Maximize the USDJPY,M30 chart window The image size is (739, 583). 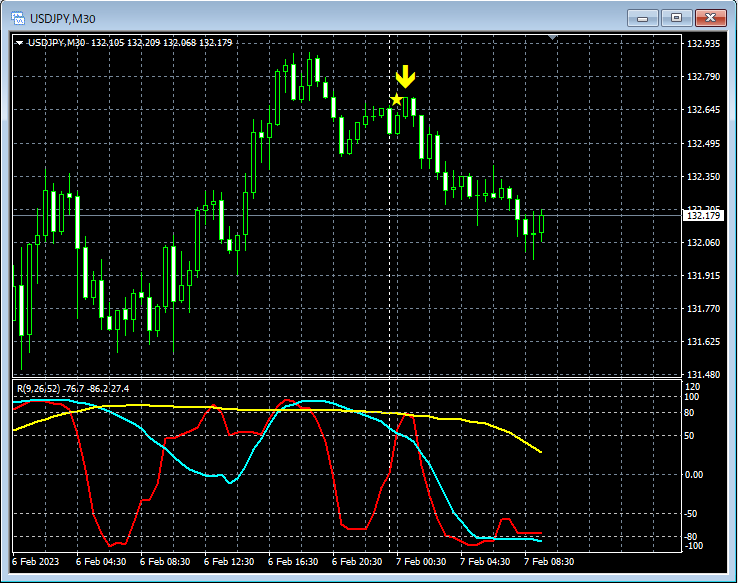coord(676,18)
